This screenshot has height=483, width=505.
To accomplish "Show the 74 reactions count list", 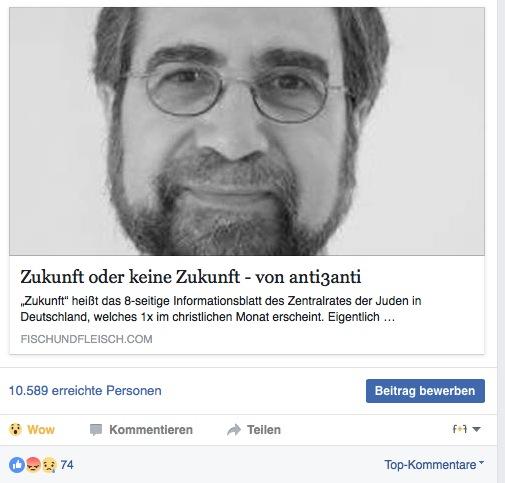I will [67, 465].
